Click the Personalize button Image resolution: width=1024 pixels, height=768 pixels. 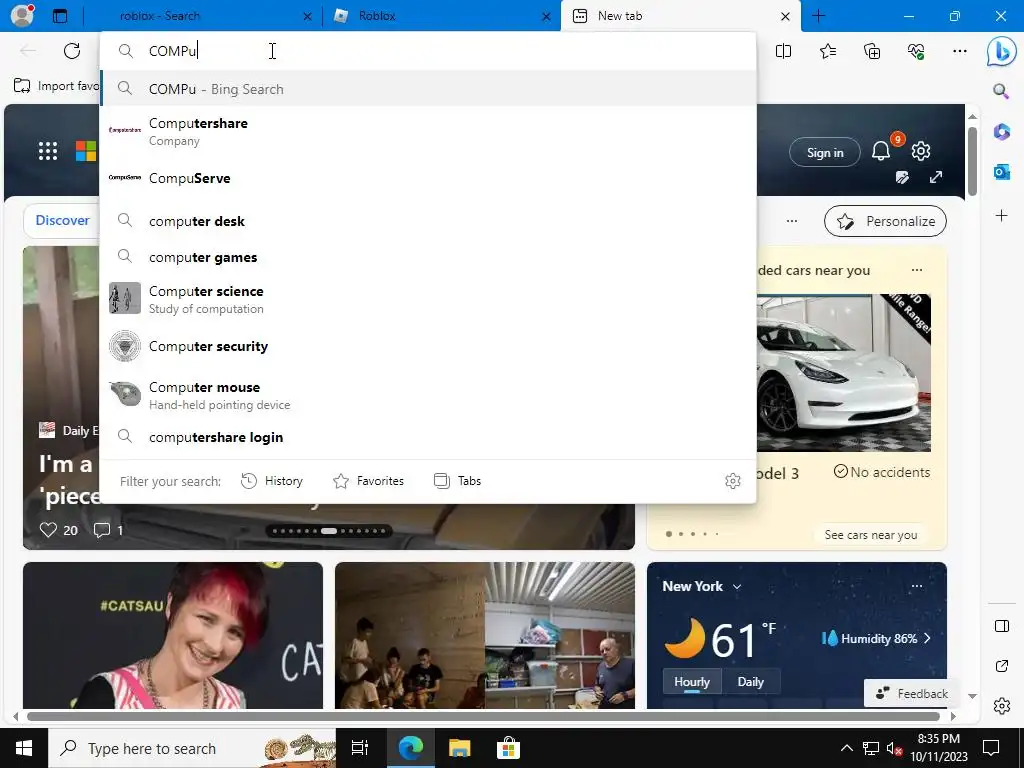click(x=886, y=221)
